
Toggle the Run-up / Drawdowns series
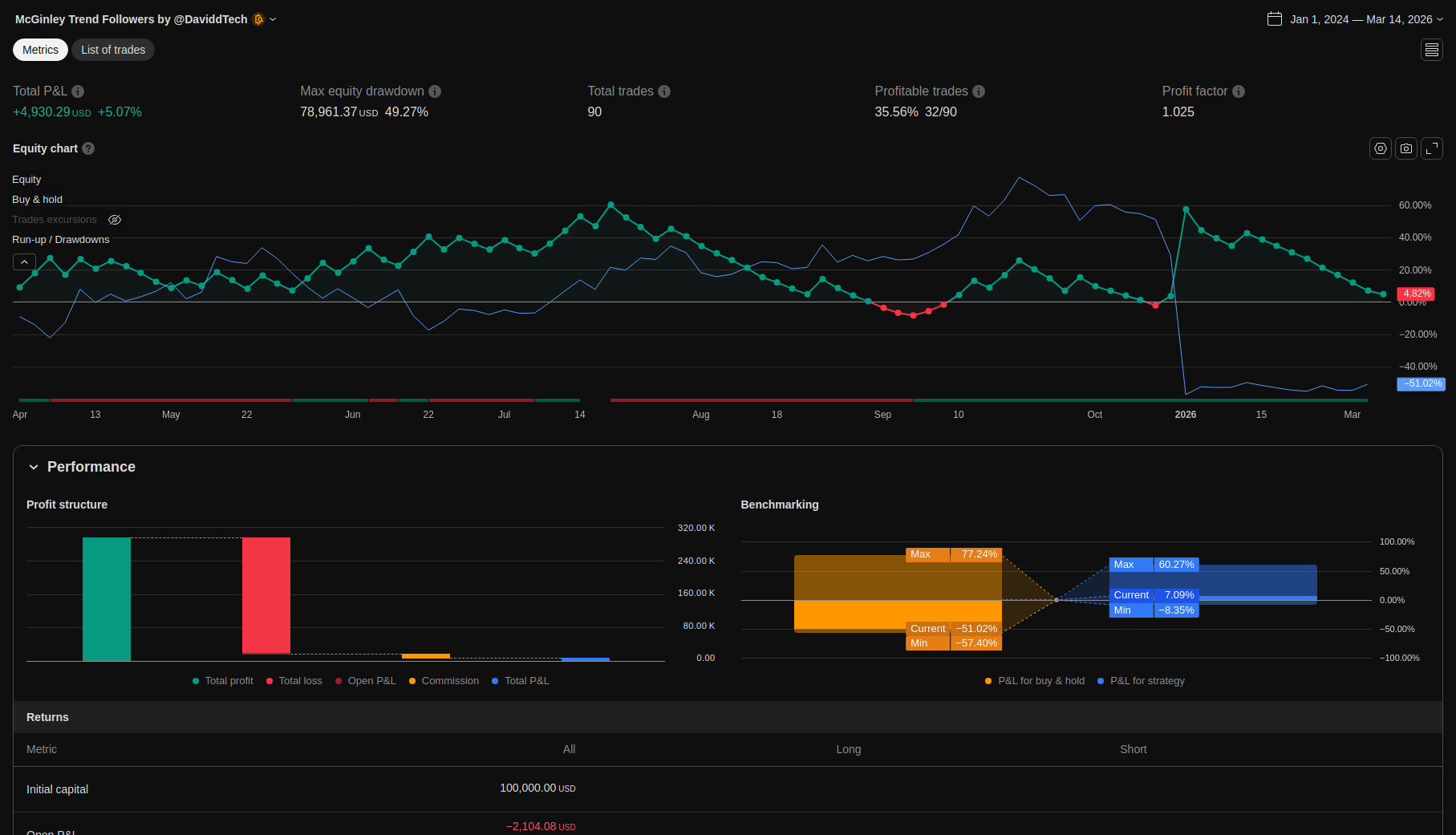pos(60,240)
